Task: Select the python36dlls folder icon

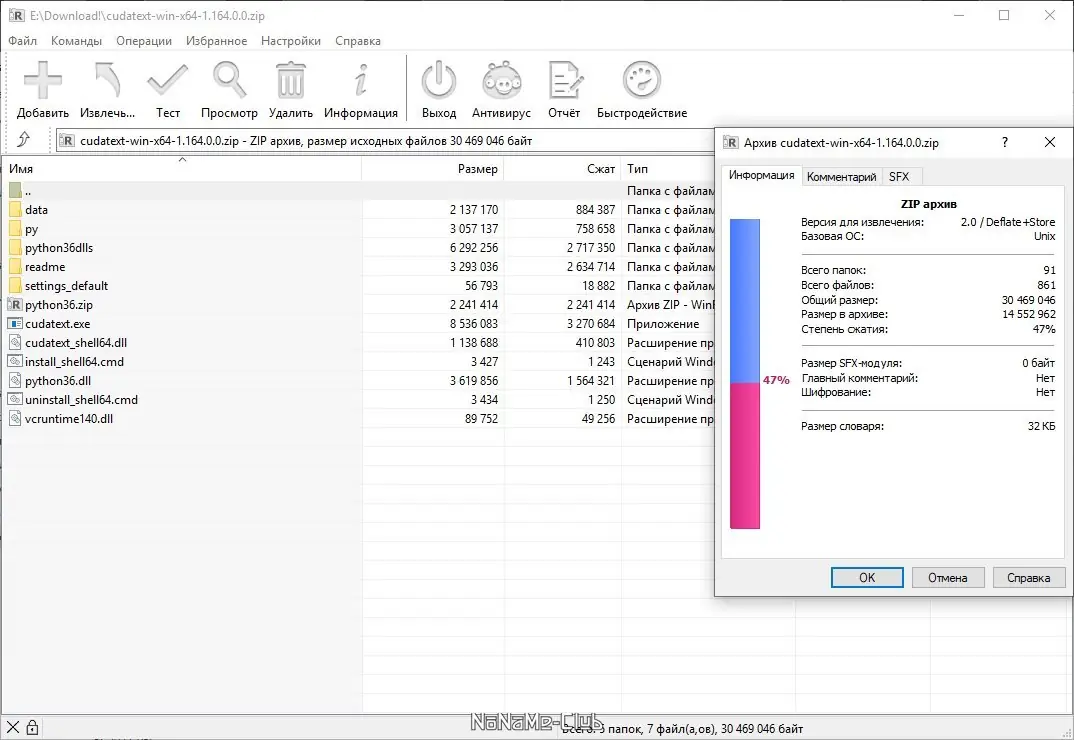Action: [x=15, y=247]
